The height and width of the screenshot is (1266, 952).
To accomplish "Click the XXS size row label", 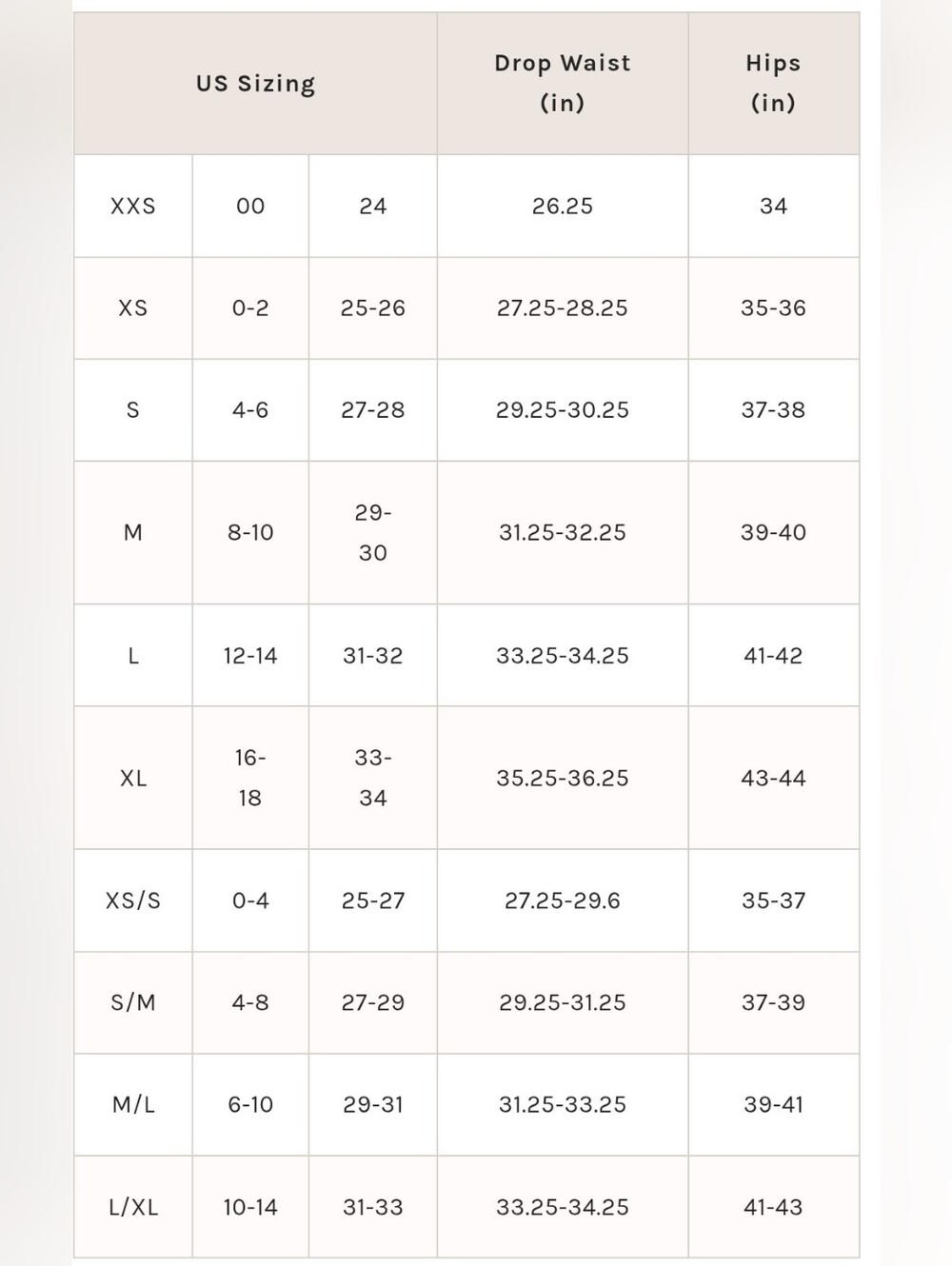I will pyautogui.click(x=133, y=206).
